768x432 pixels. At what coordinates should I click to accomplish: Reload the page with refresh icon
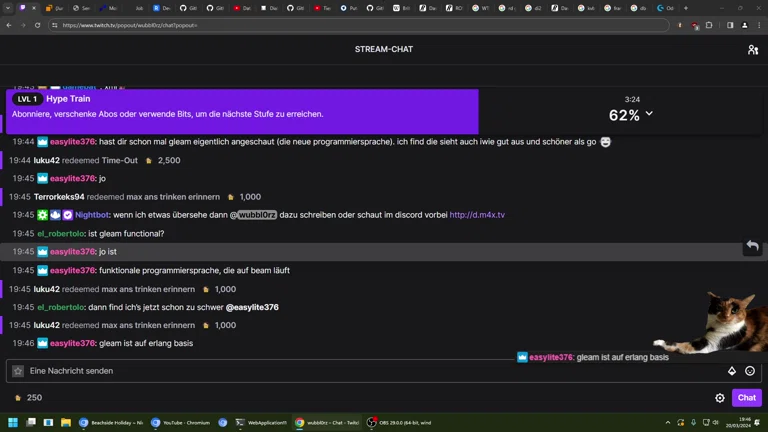[x=37, y=25]
